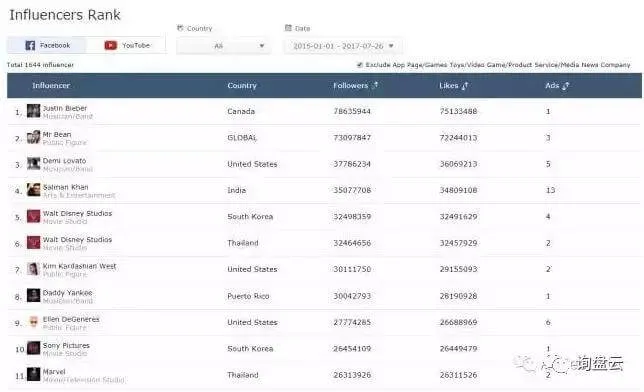
Task: Click India in Salman Khan row
Action: pos(237,190)
